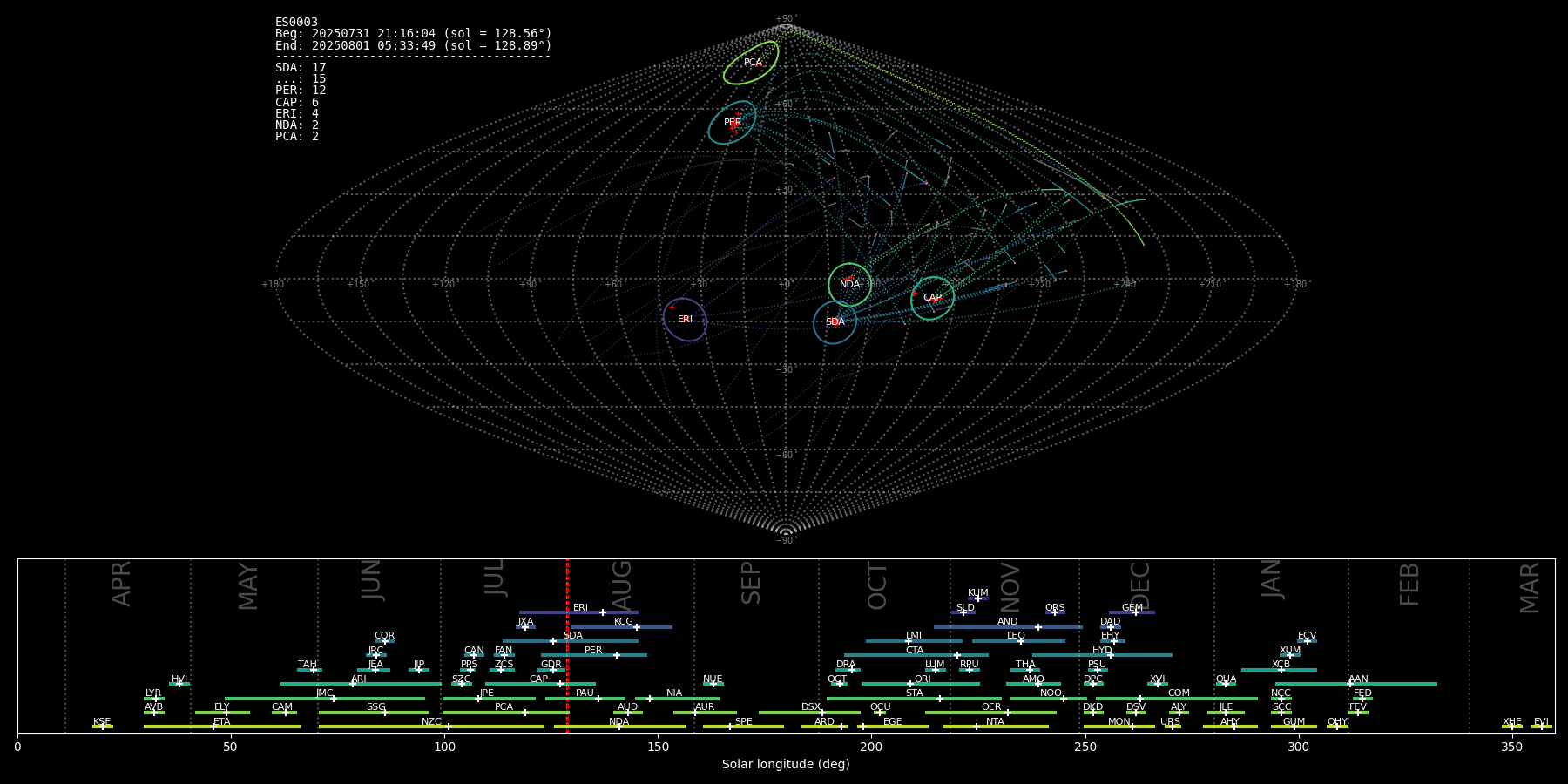Click the KCG shower bar on timeline
This screenshot has height=784, width=1568.
[x=621, y=627]
